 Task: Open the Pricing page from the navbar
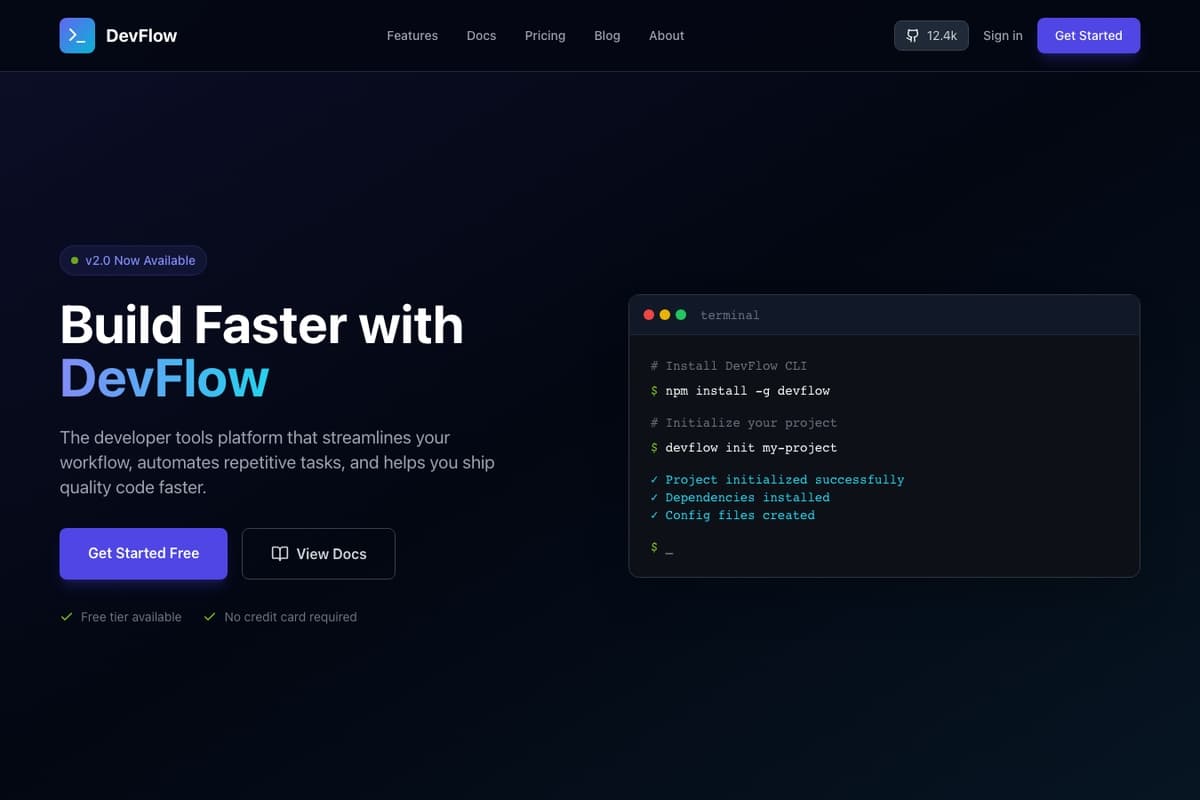click(x=544, y=35)
